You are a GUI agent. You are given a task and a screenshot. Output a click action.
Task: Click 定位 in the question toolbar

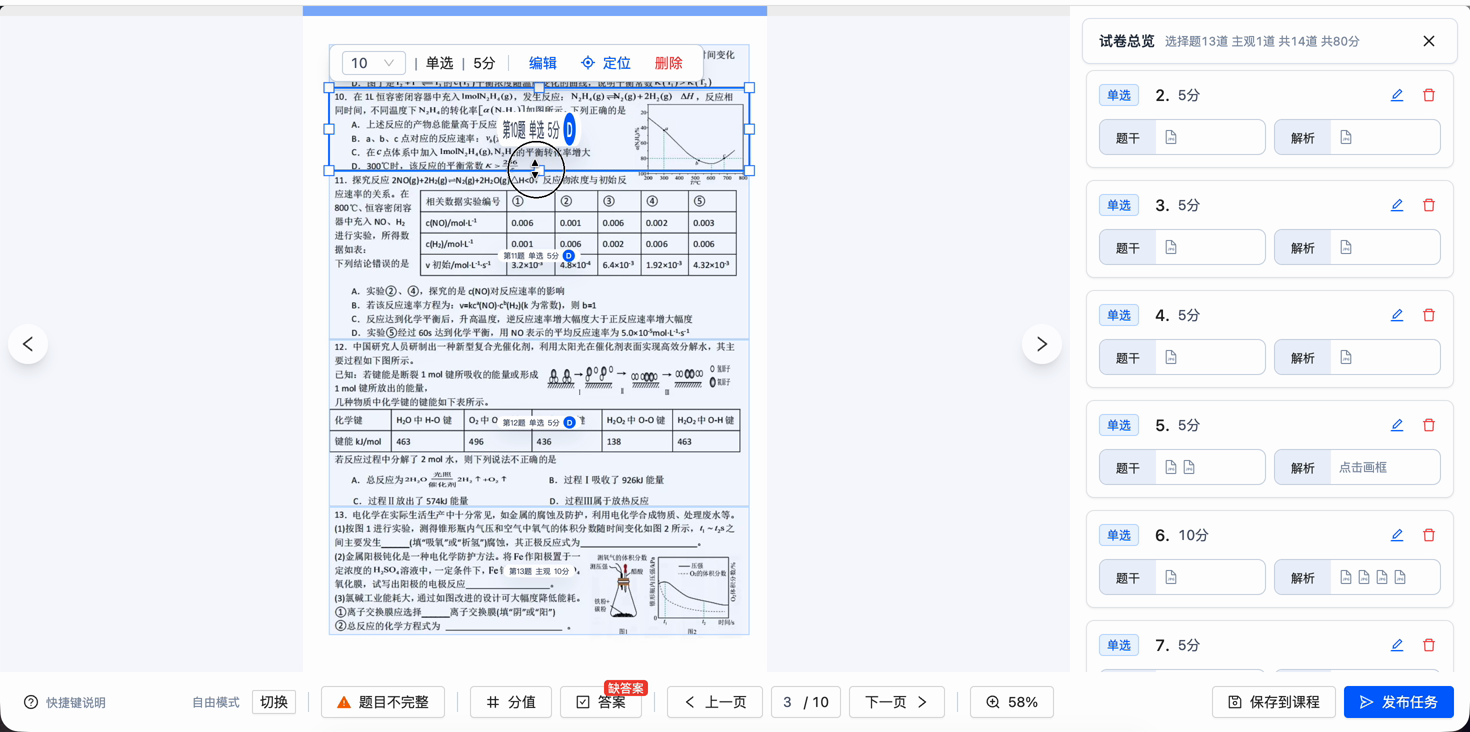pyautogui.click(x=606, y=63)
